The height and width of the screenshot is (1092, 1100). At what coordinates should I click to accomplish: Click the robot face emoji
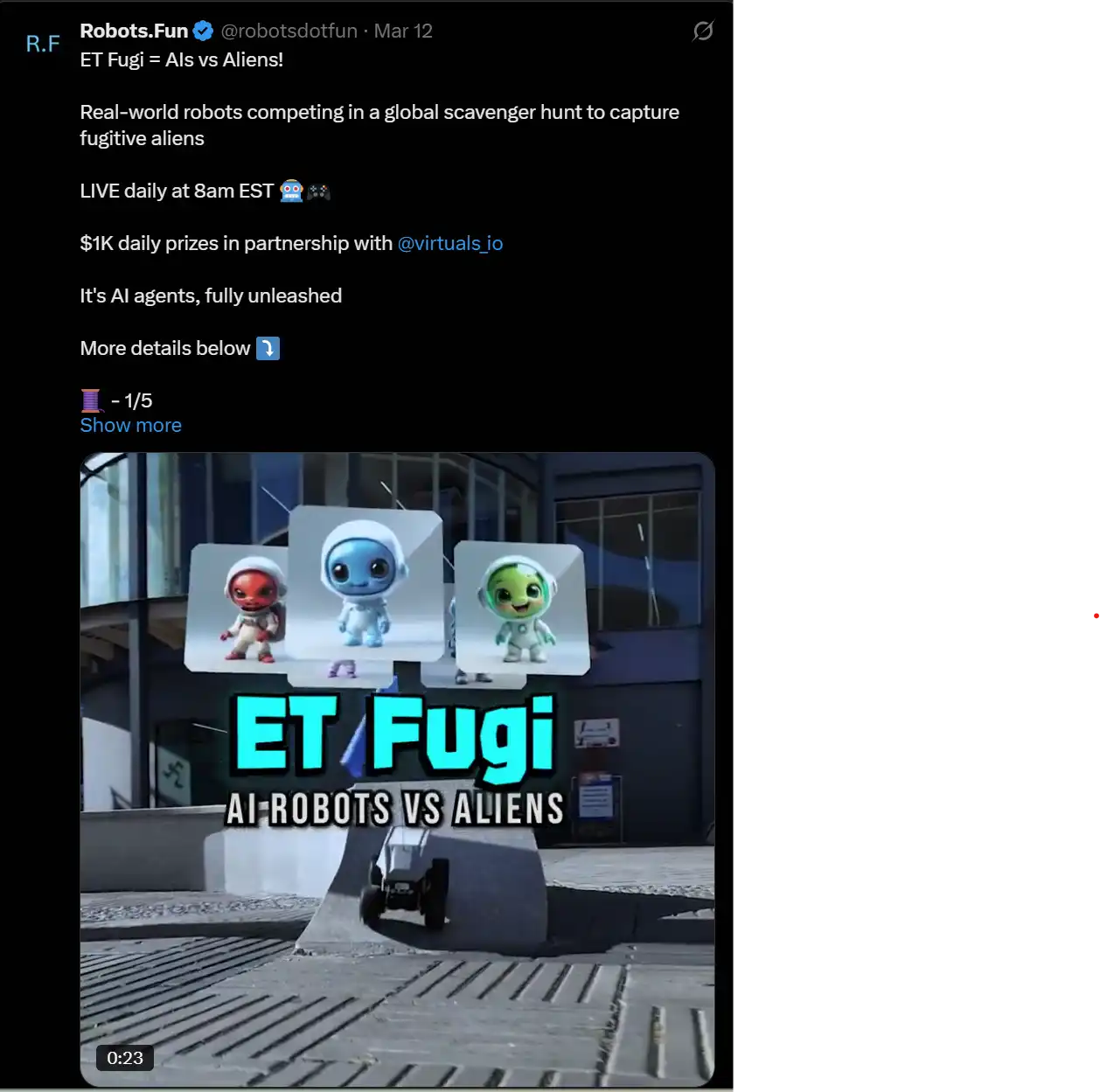[291, 191]
